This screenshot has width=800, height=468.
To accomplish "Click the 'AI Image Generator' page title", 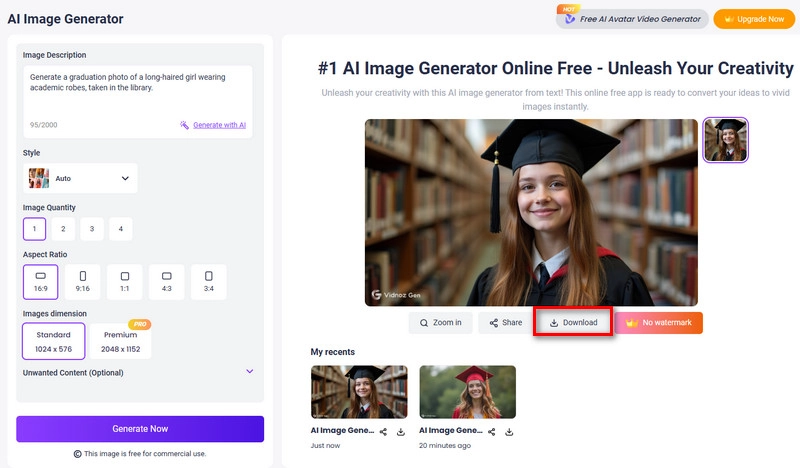I will tap(65, 19).
